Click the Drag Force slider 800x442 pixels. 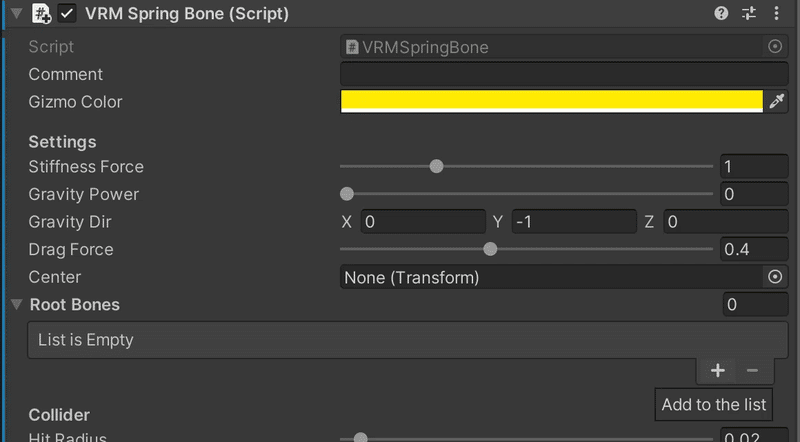526,250
